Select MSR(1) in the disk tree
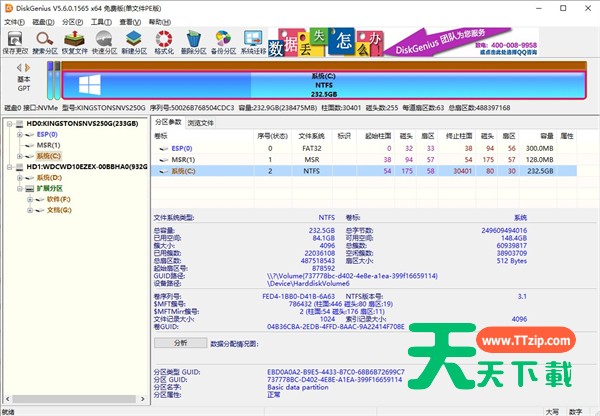The width and height of the screenshot is (600, 416). [x=49, y=145]
